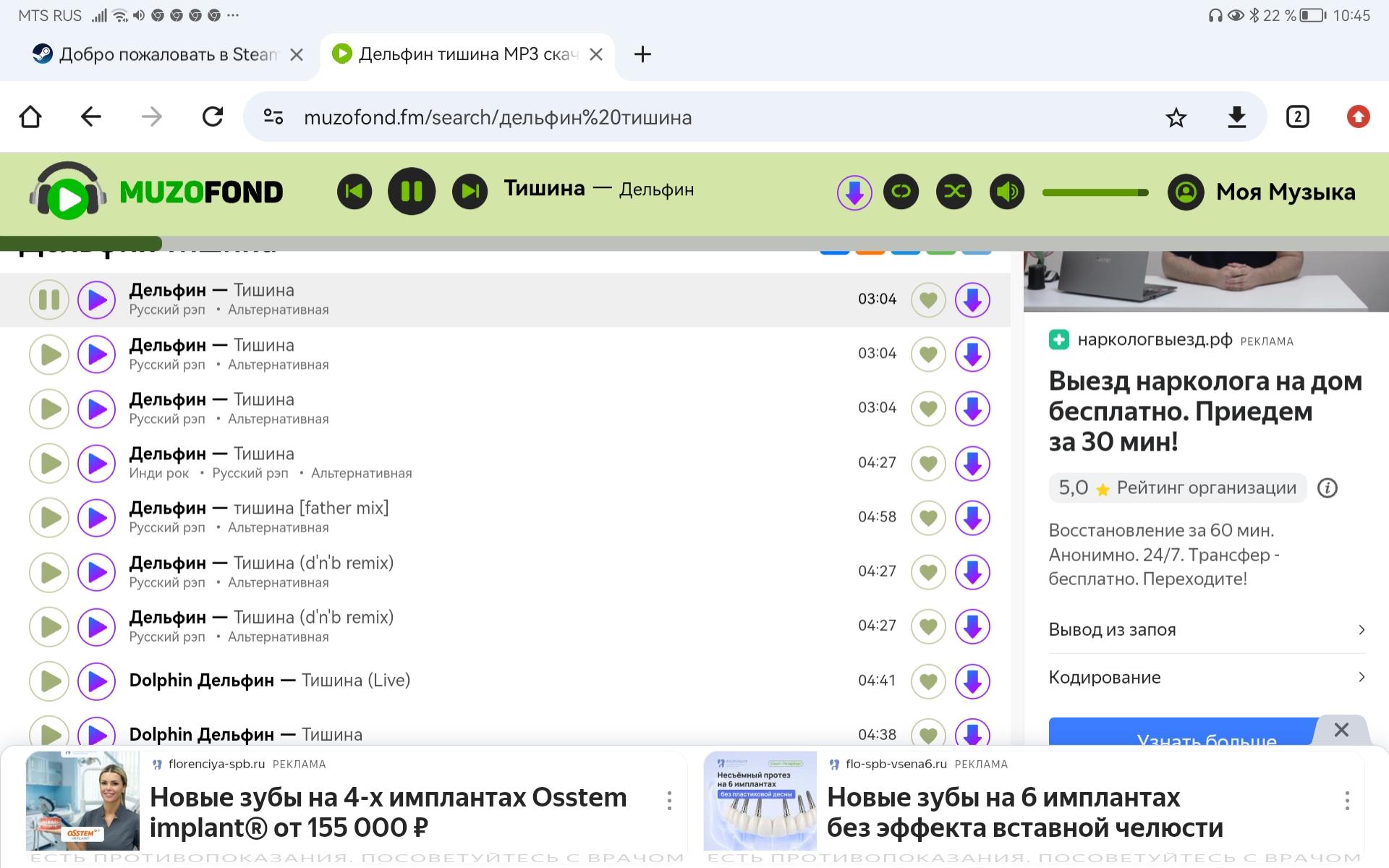Skip to the next track in player
This screenshot has height=868, width=1389.
coord(470,192)
